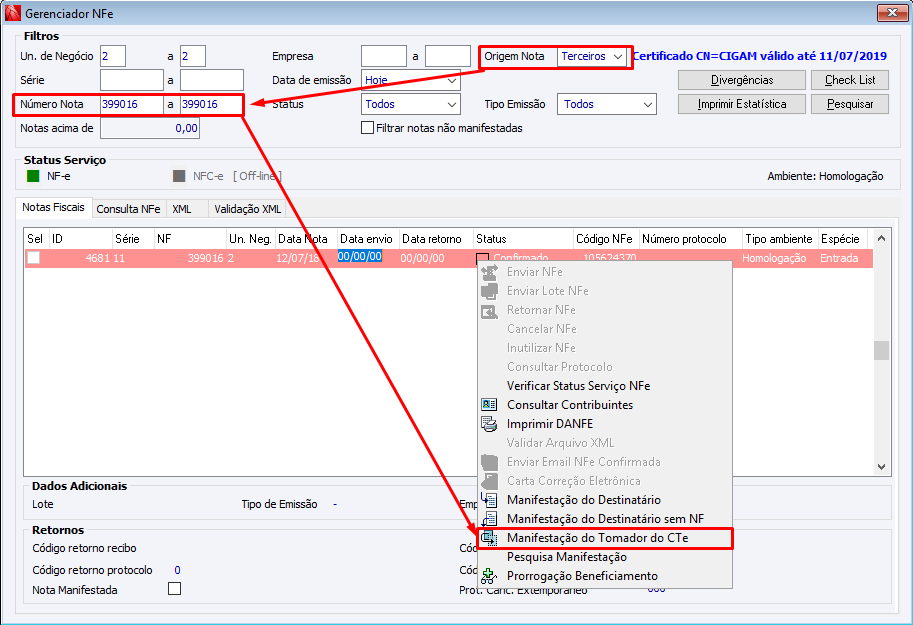
Task: Click the Imprimir DANFE printer icon
Action: (x=489, y=424)
